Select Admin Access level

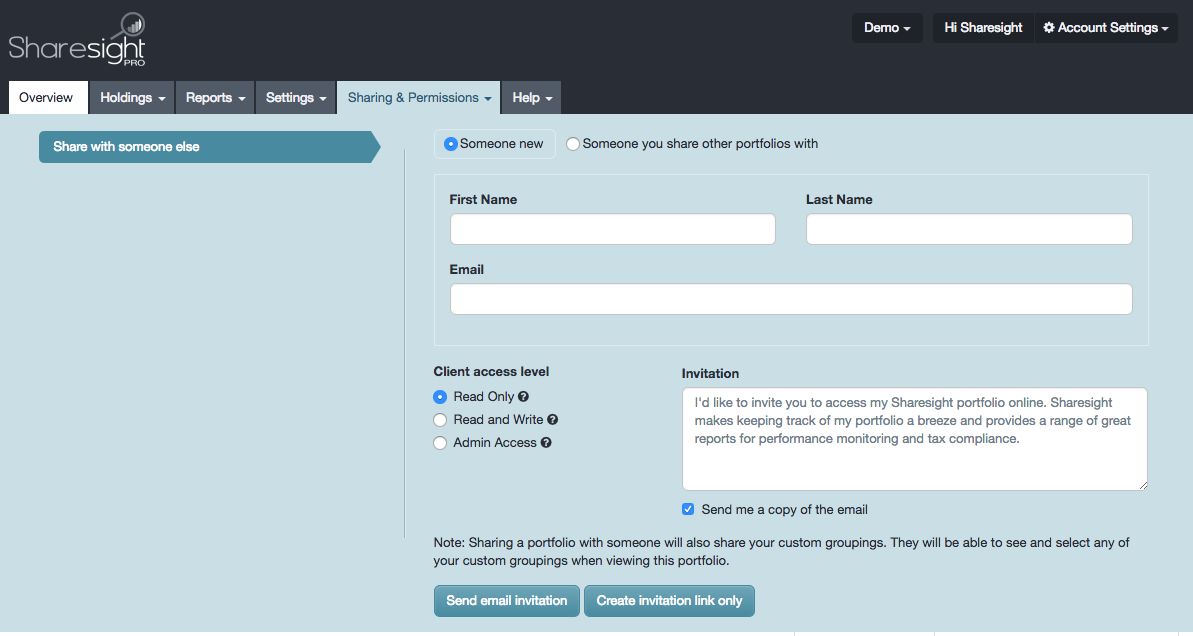(440, 443)
